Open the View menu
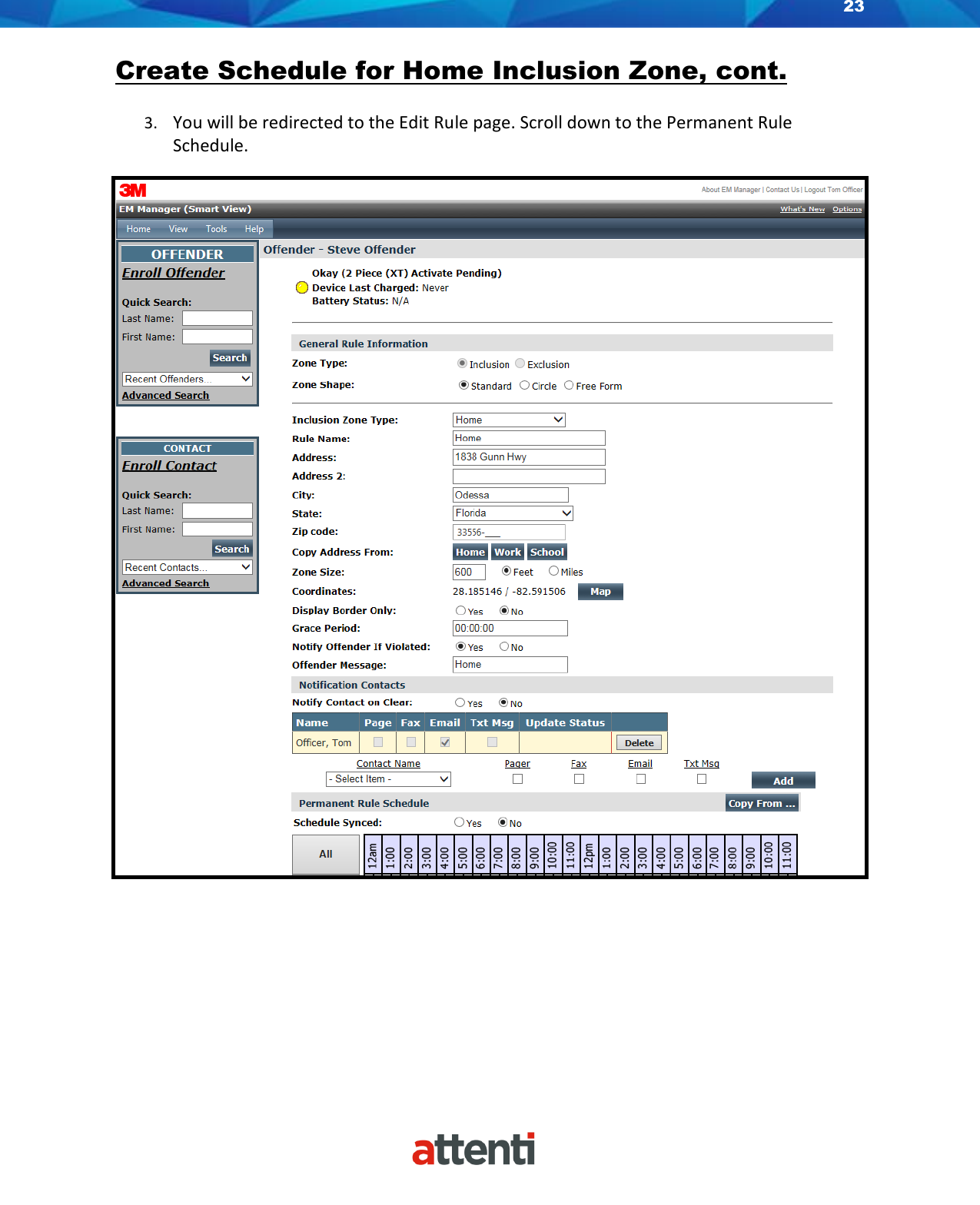 [178, 229]
